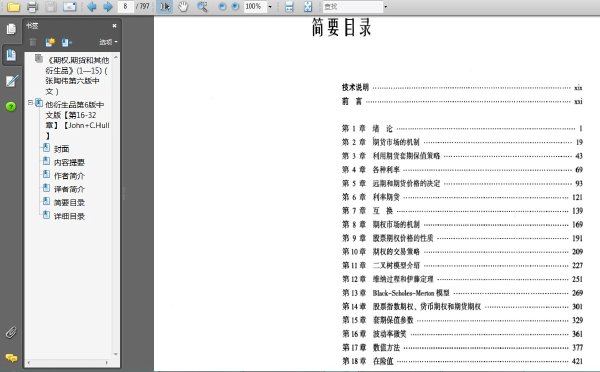Create a new bookmark icon
Viewport: 600px width, 372px height.
[50, 42]
